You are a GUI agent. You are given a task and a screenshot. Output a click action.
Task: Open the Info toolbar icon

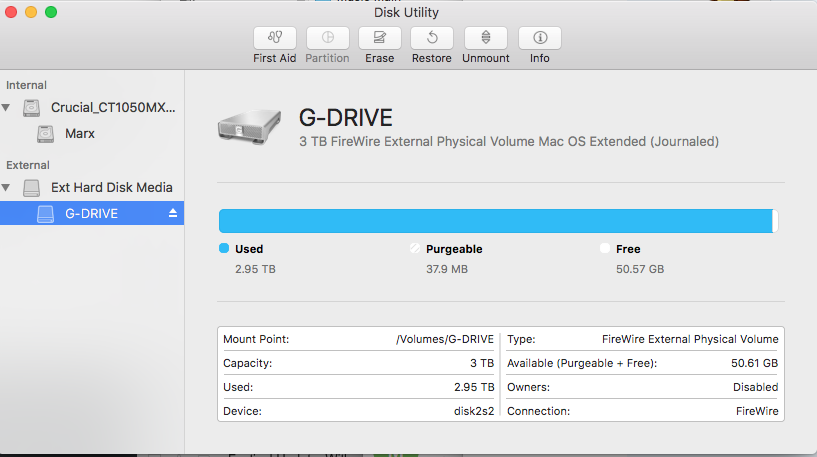click(x=540, y=38)
